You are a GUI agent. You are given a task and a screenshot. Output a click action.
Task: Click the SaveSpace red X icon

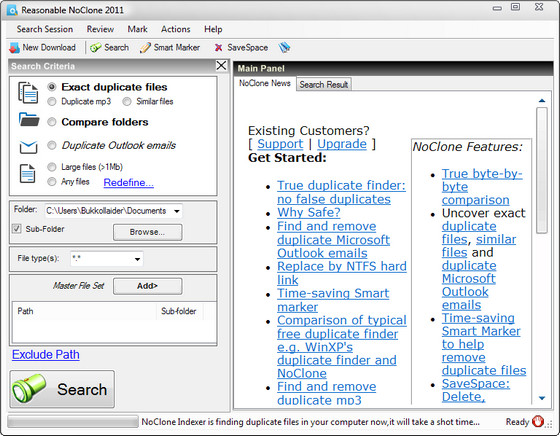click(219, 48)
